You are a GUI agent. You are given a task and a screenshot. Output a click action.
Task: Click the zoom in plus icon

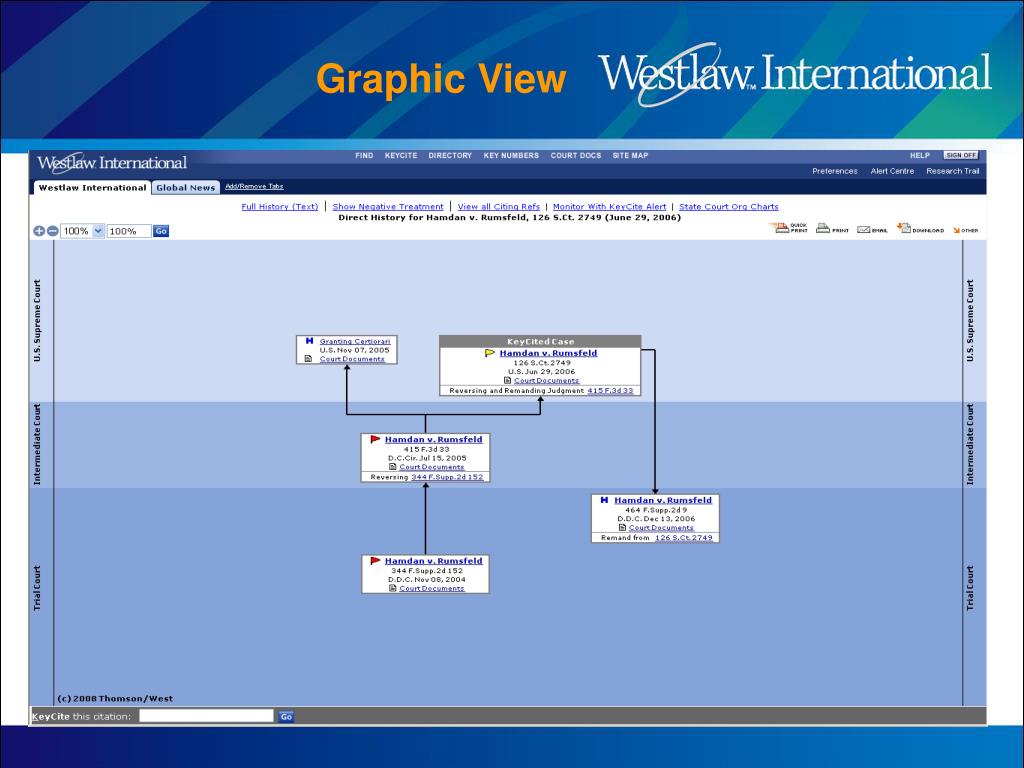39,231
